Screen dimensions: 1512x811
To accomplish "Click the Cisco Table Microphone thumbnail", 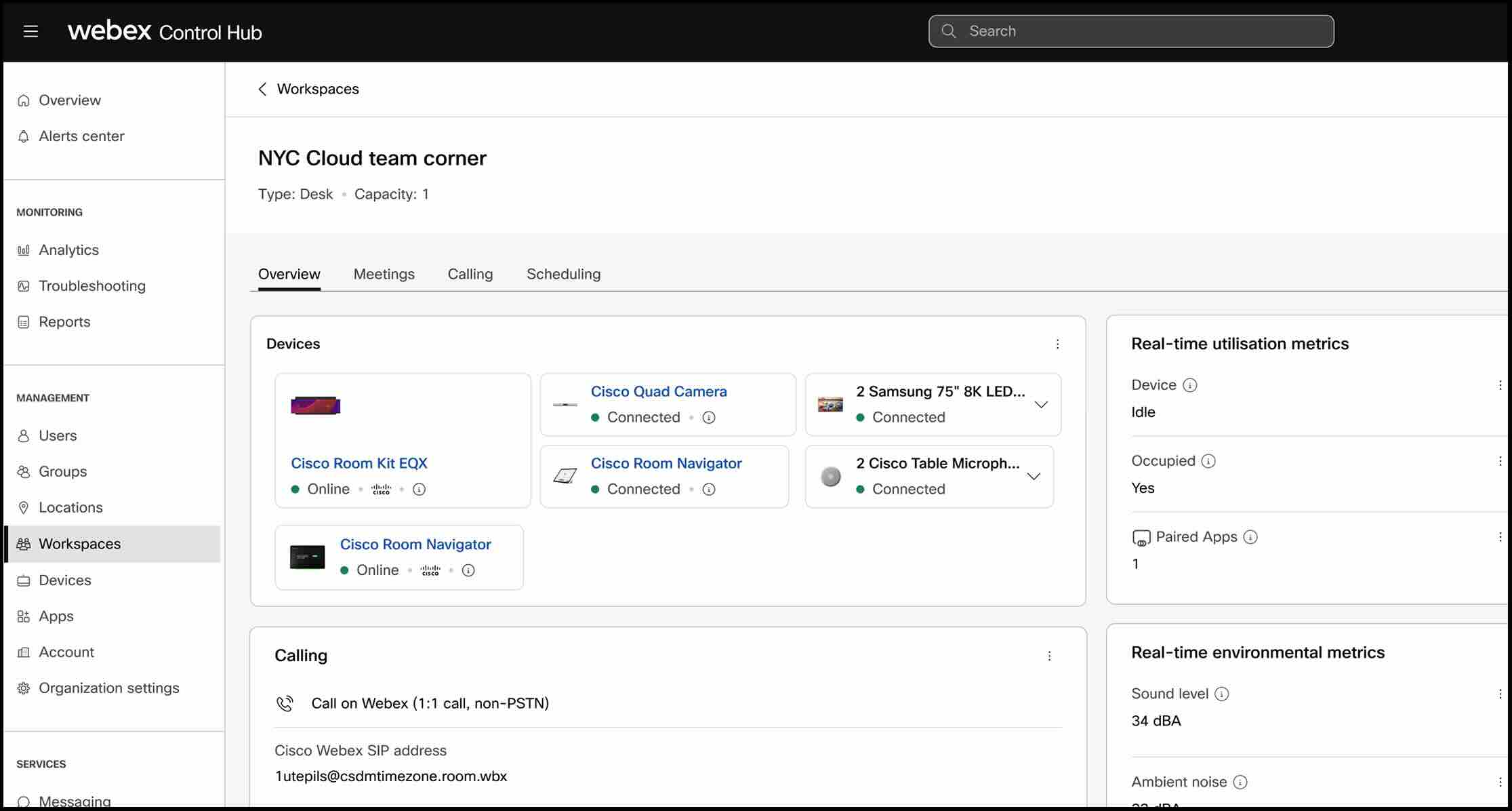I will [830, 477].
